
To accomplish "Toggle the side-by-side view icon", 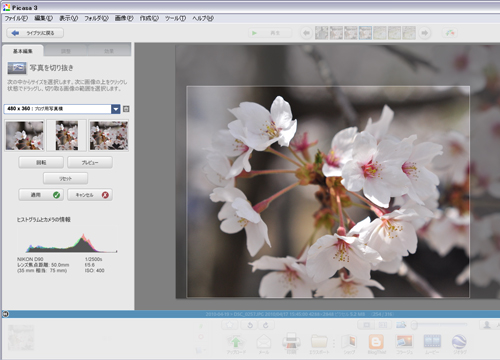I will (x=383, y=325).
